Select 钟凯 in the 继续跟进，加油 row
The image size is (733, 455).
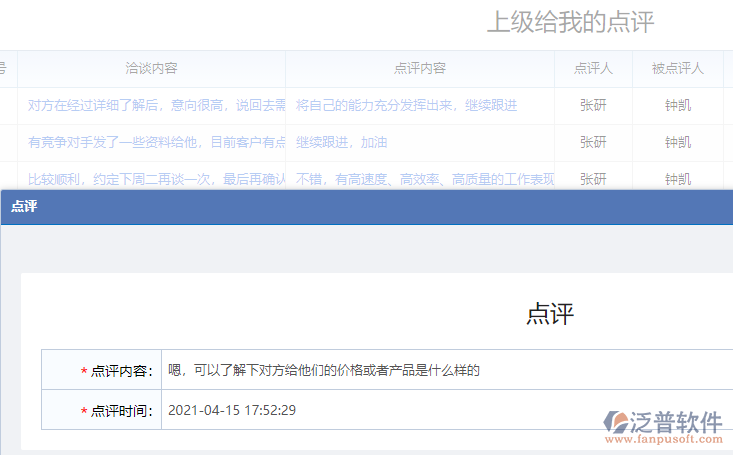pos(678,142)
